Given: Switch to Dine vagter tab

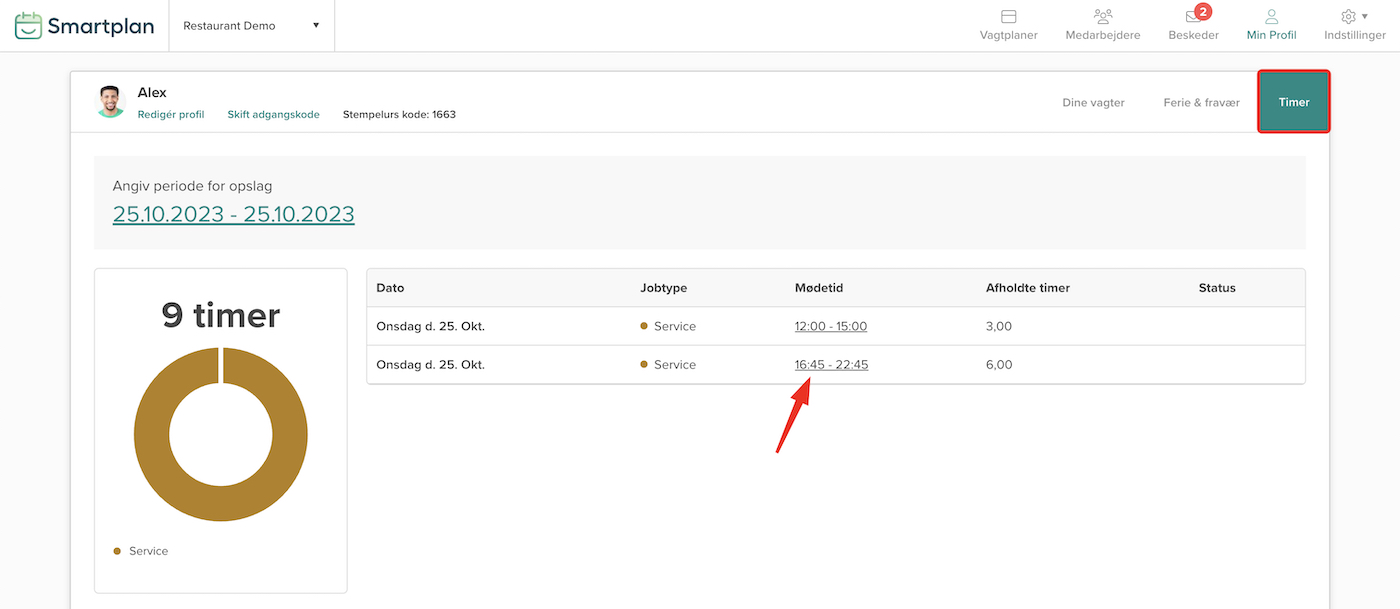Looking at the screenshot, I should pyautogui.click(x=1093, y=102).
